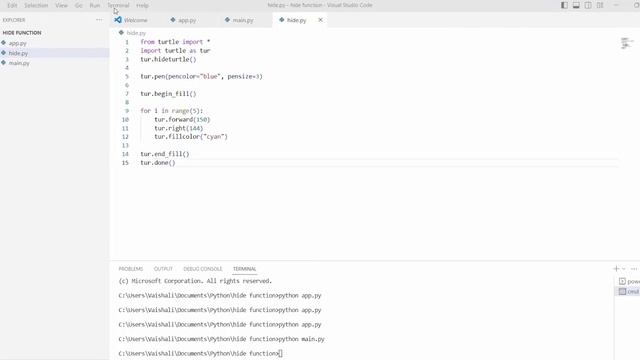Click the Python file icon beside main.py in Explorer
The height and width of the screenshot is (360, 640).
[4, 62]
